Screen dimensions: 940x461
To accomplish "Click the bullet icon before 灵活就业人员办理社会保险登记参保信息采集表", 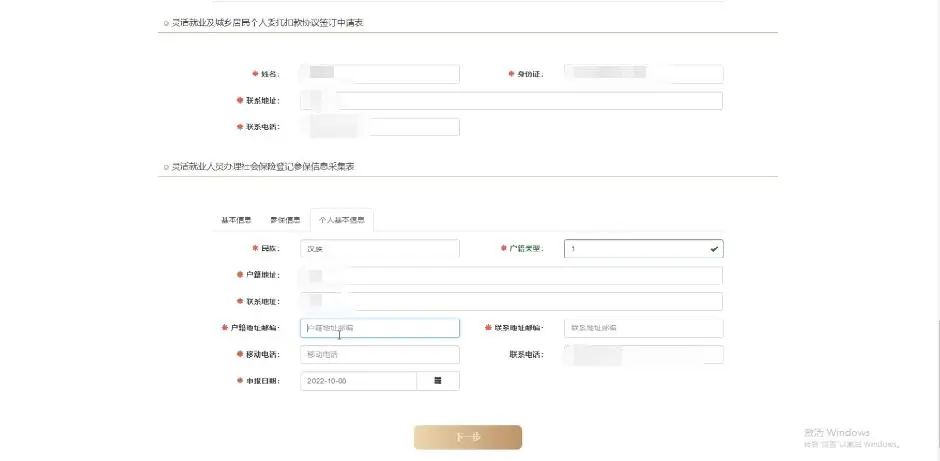I will pos(166,167).
